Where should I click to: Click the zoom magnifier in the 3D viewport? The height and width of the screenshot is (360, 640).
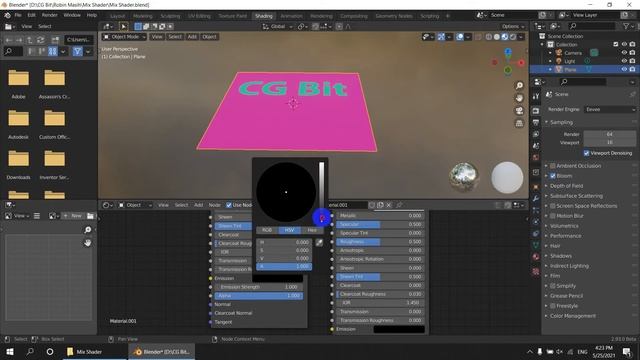pos(519,85)
